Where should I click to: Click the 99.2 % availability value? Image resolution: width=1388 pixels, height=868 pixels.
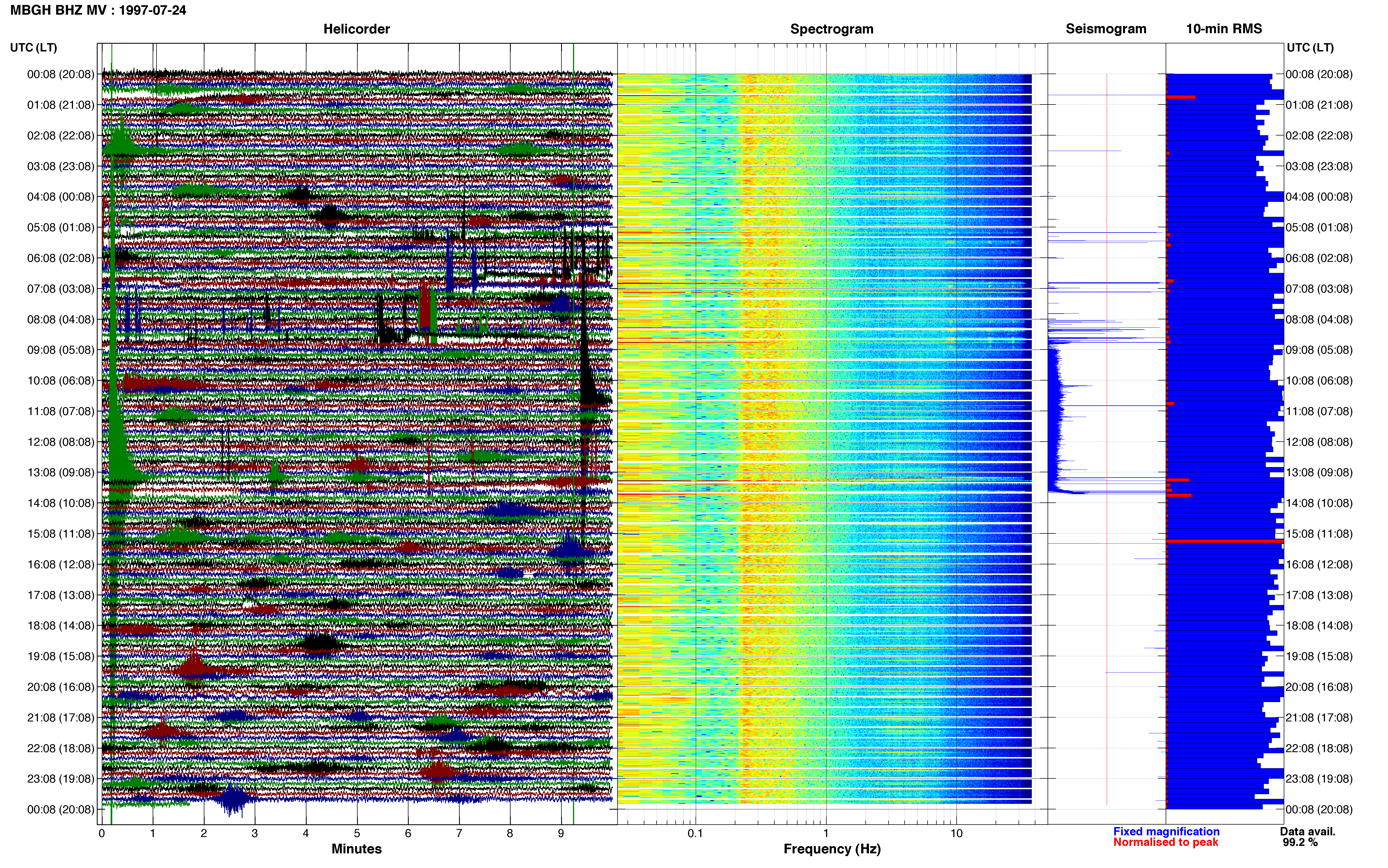pyautogui.click(x=1300, y=842)
